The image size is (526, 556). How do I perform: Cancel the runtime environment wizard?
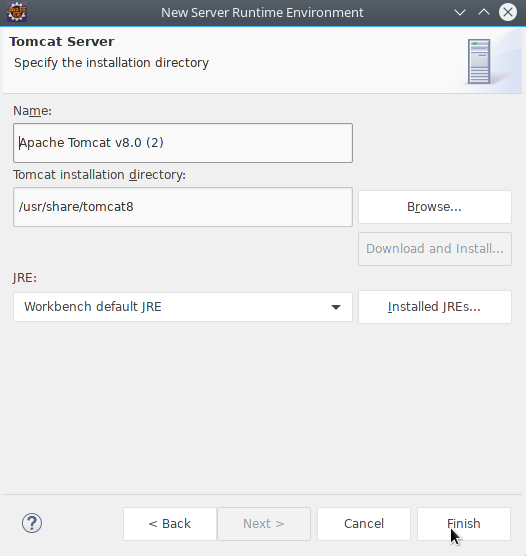point(364,524)
